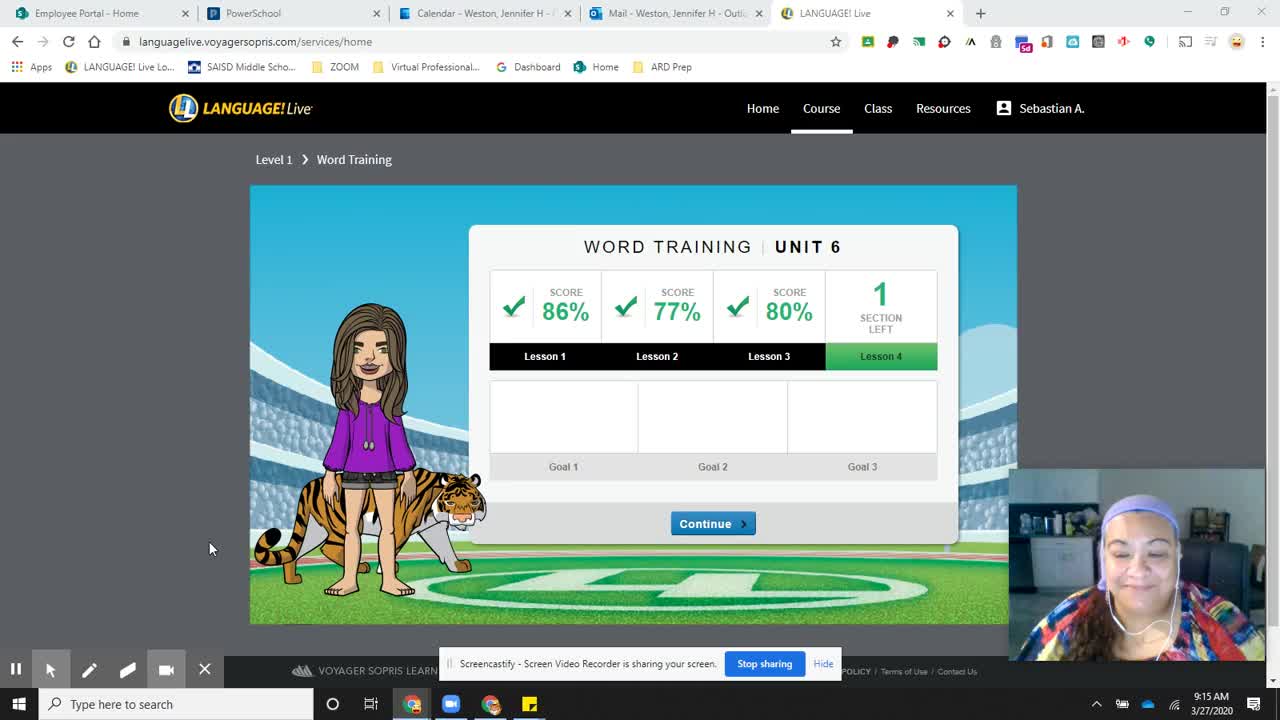Switch to the Calendar - Weston tab
The width and height of the screenshot is (1280, 720).
click(483, 13)
